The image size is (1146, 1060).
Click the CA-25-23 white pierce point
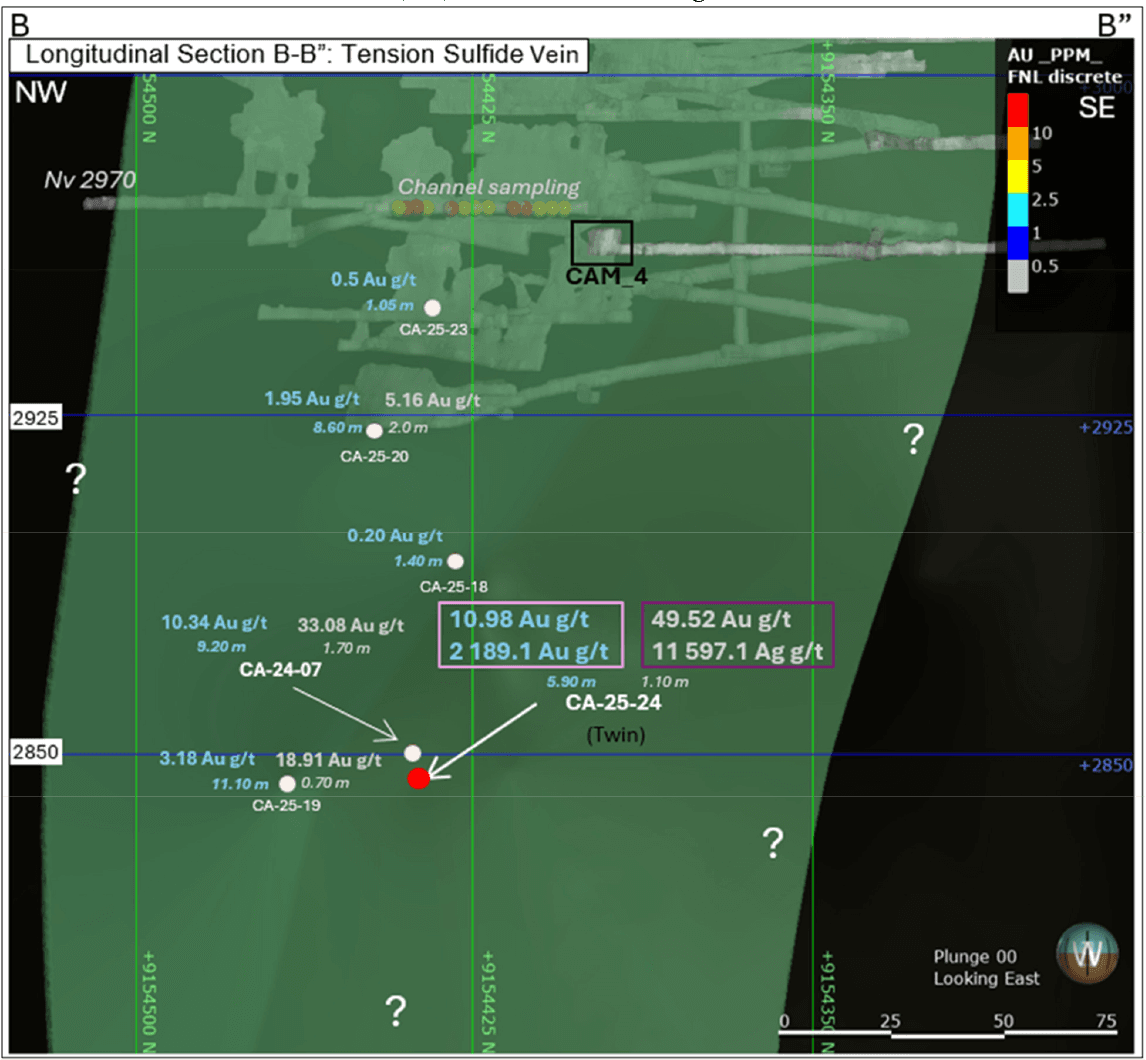point(433,308)
